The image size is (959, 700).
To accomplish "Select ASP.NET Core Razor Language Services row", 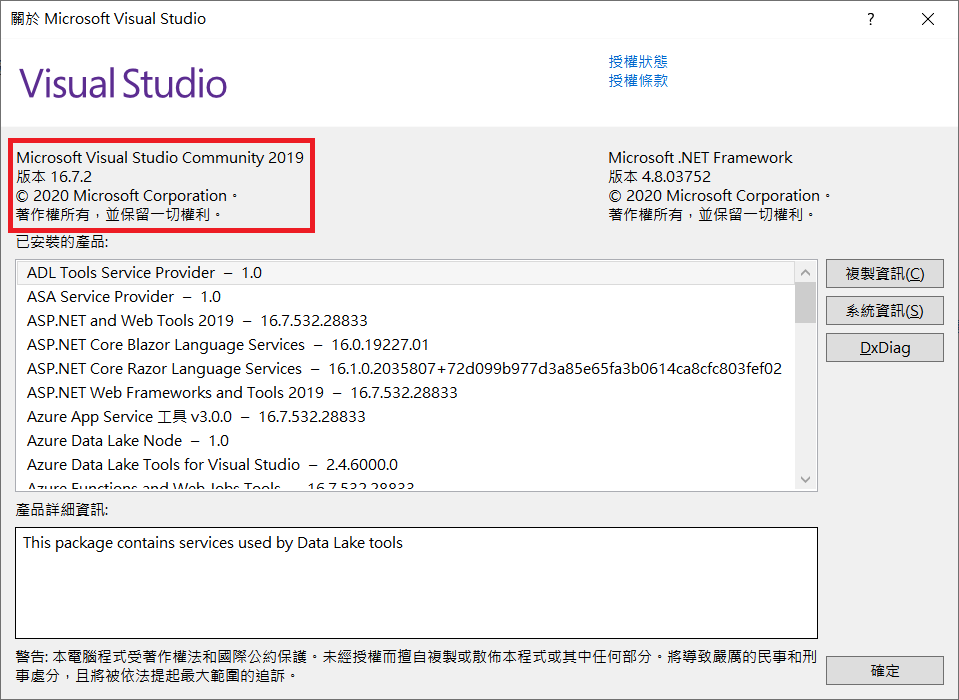I will coord(405,369).
